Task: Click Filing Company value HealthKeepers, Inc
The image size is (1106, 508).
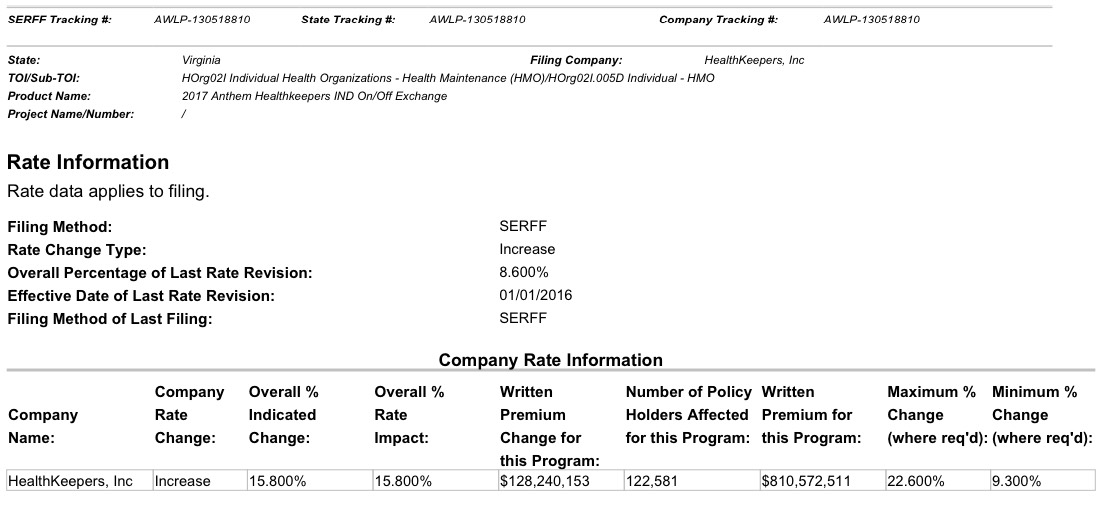Action: point(754,60)
